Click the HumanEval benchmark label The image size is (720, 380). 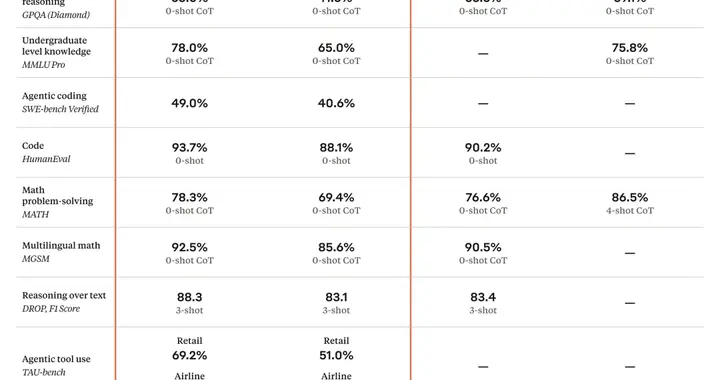[x=46, y=159]
